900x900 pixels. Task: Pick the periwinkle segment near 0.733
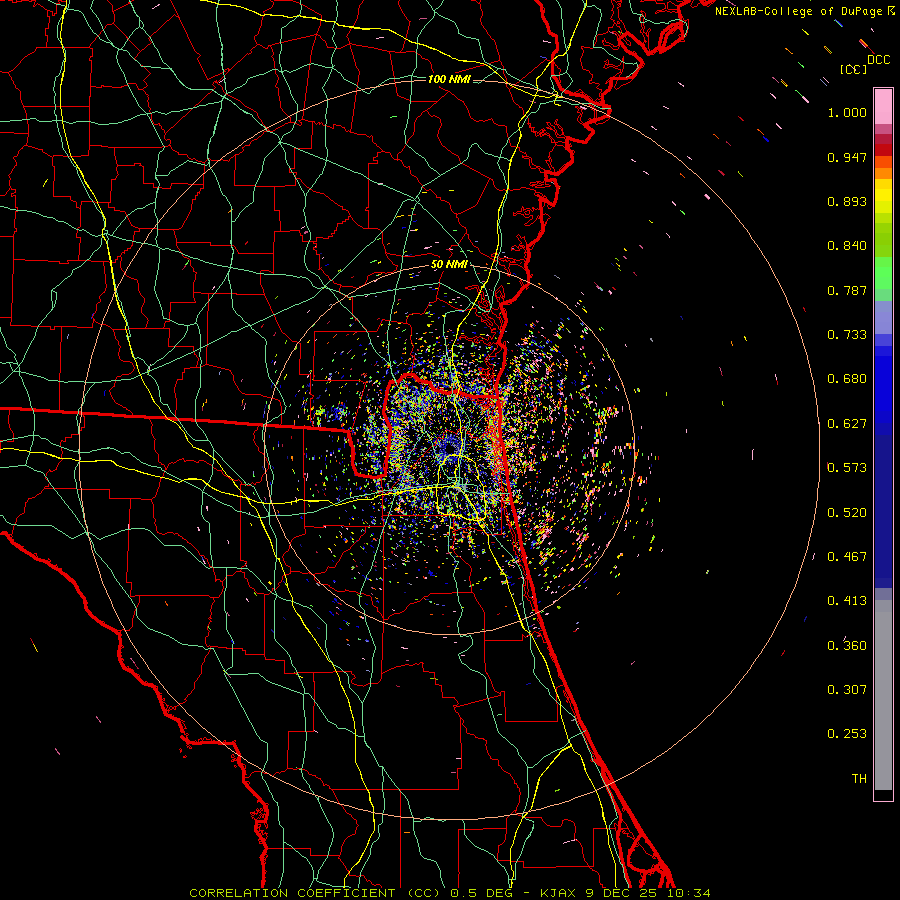click(883, 318)
